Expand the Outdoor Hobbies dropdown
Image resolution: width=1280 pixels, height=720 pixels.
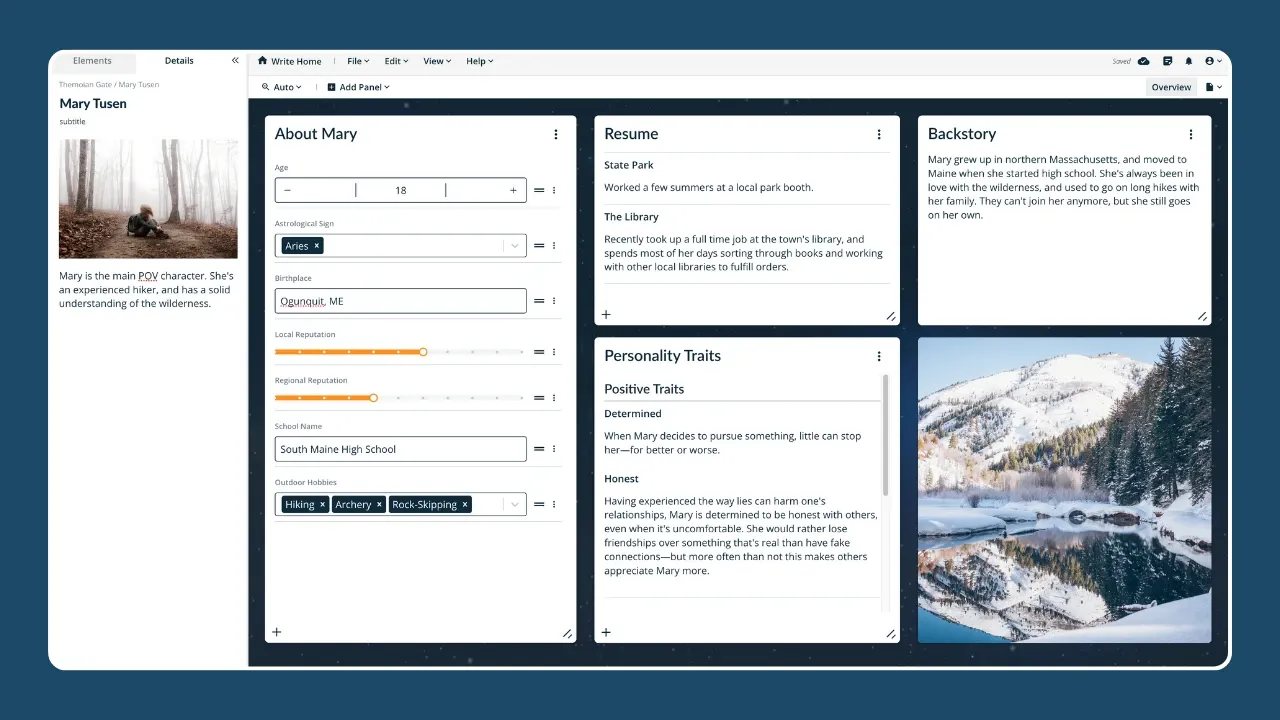click(x=514, y=505)
